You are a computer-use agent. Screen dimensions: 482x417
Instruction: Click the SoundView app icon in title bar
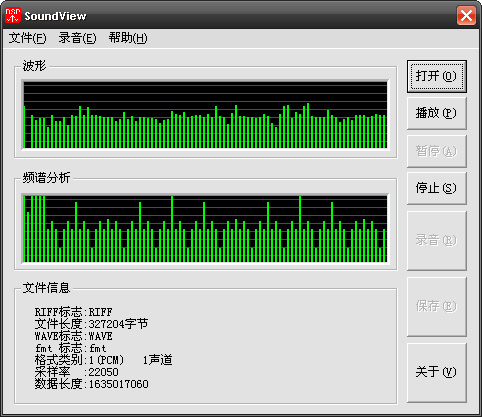tap(13, 15)
